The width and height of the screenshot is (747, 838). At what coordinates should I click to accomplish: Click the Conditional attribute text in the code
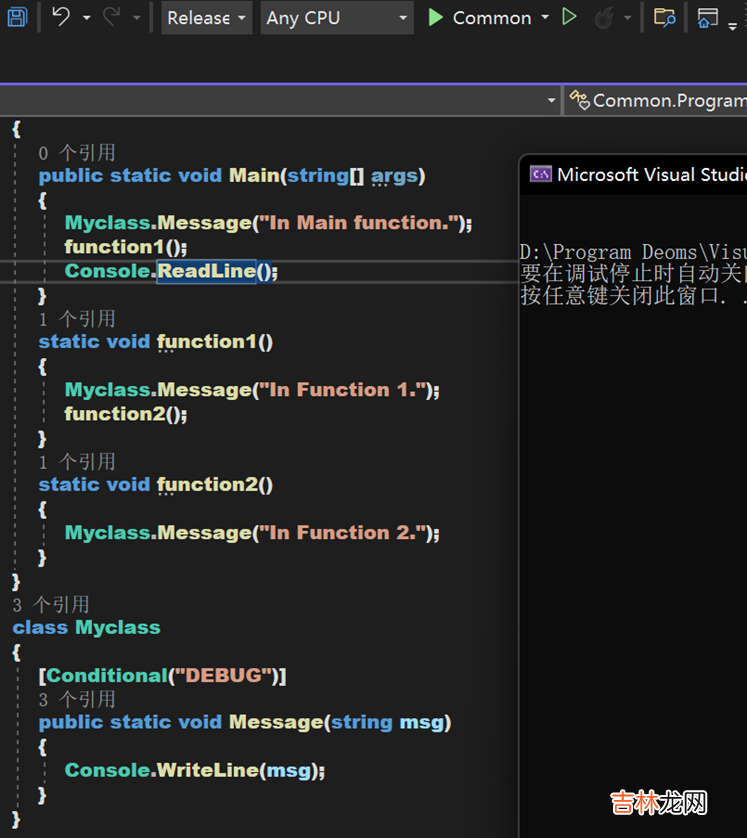tap(107, 675)
